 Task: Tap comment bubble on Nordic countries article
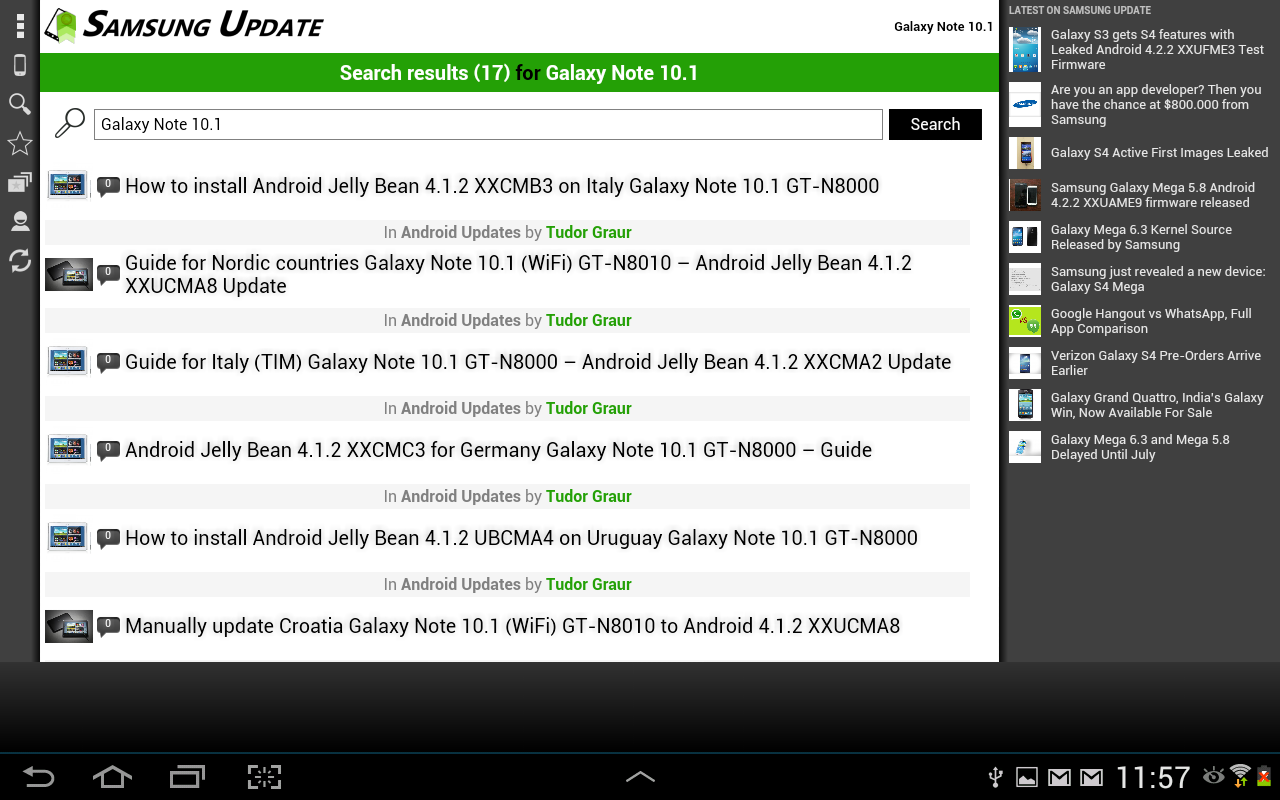108,274
